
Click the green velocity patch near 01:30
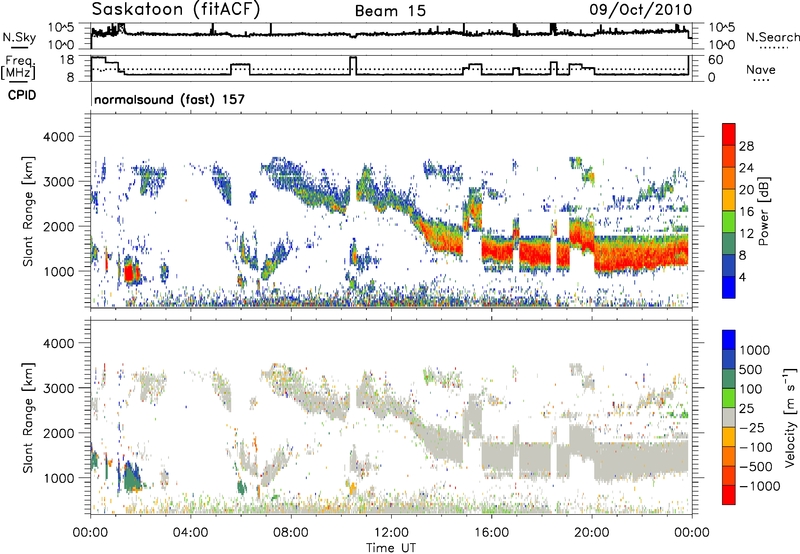pyautogui.click(x=133, y=480)
